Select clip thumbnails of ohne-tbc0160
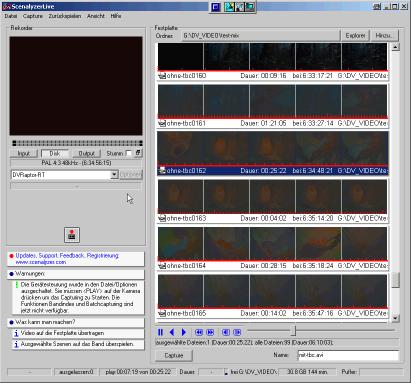 pos(273,57)
